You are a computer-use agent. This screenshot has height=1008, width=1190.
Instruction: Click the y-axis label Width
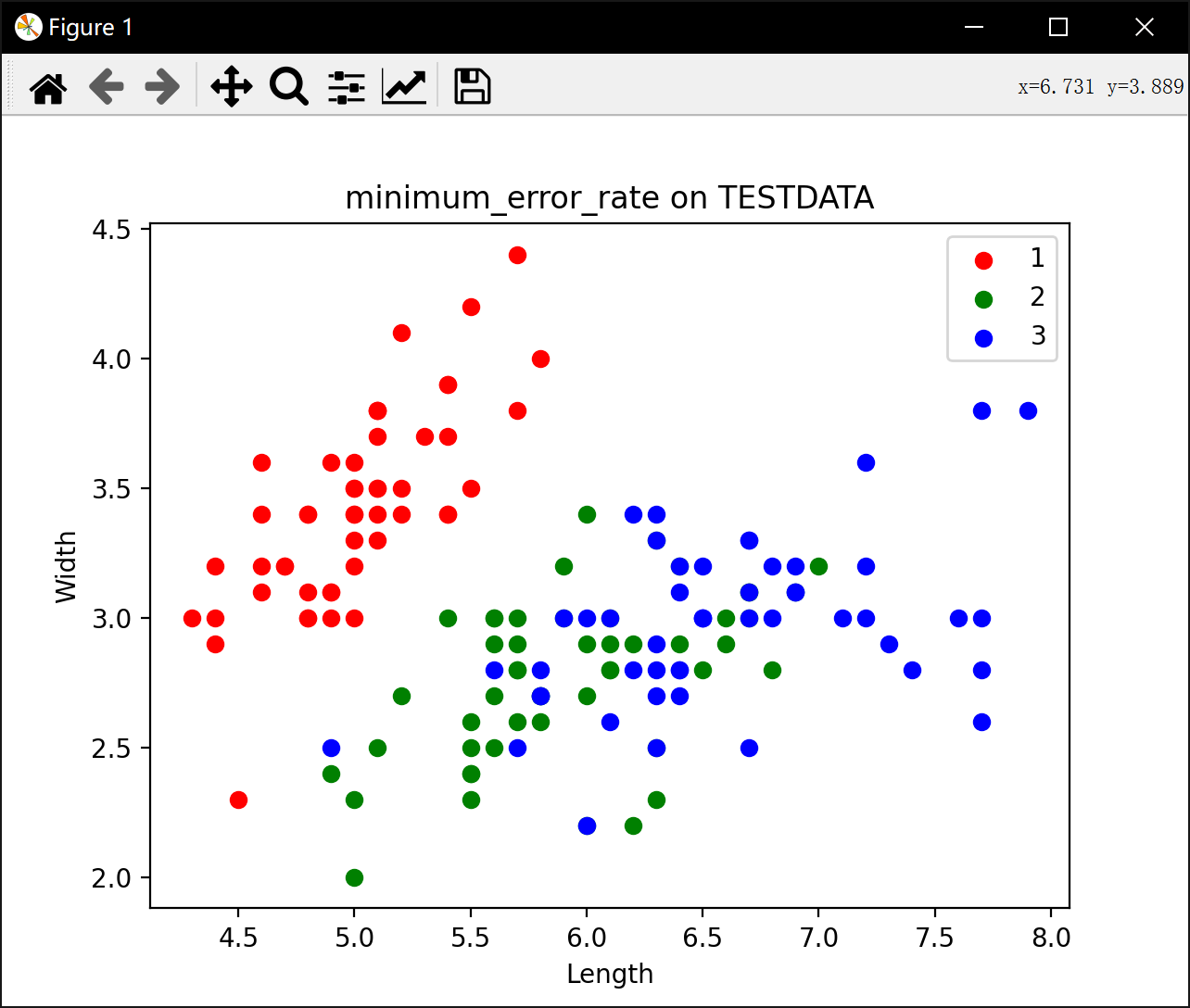pyautogui.click(x=67, y=567)
